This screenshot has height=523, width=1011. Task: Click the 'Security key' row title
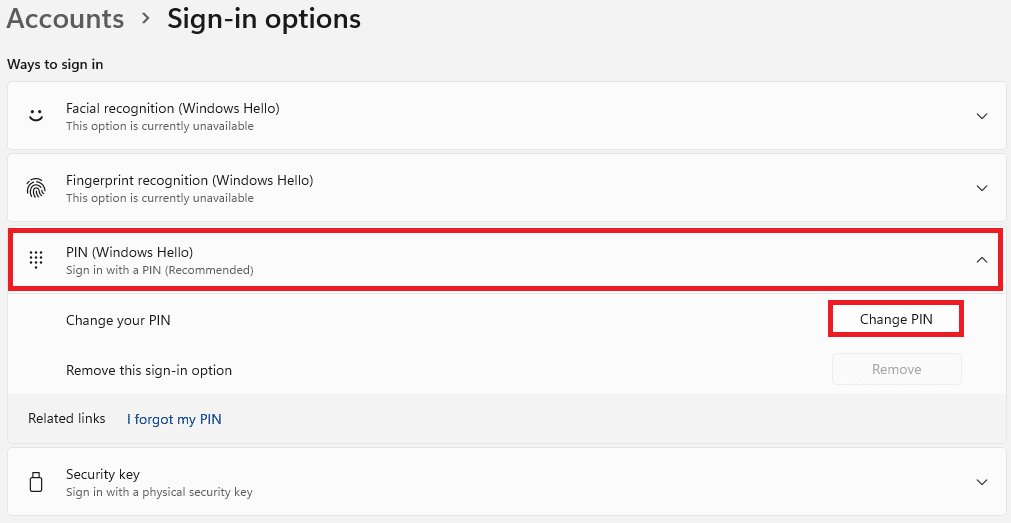point(103,474)
